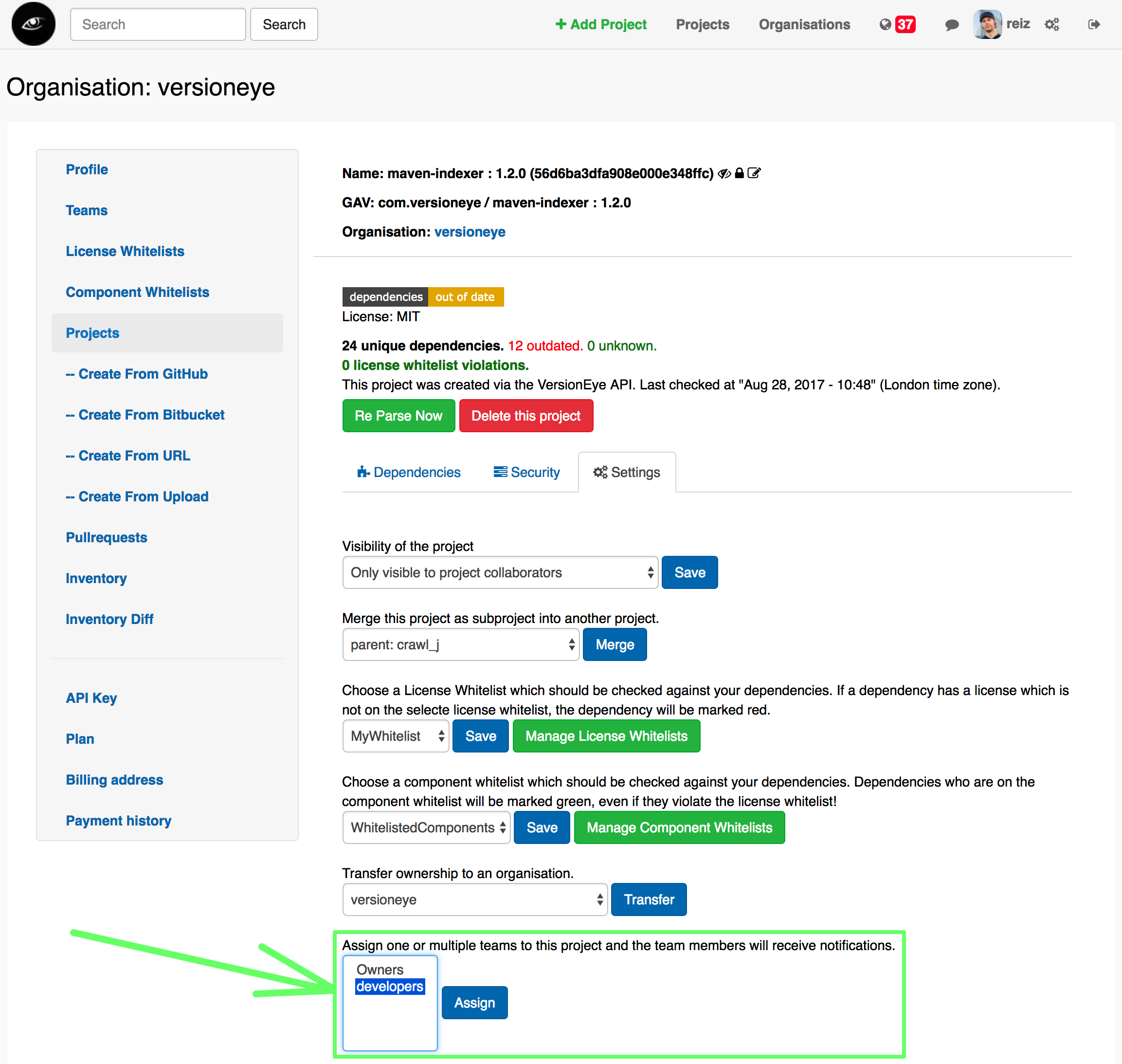Click the Merge button
This screenshot has height=1064, width=1122.
615,644
